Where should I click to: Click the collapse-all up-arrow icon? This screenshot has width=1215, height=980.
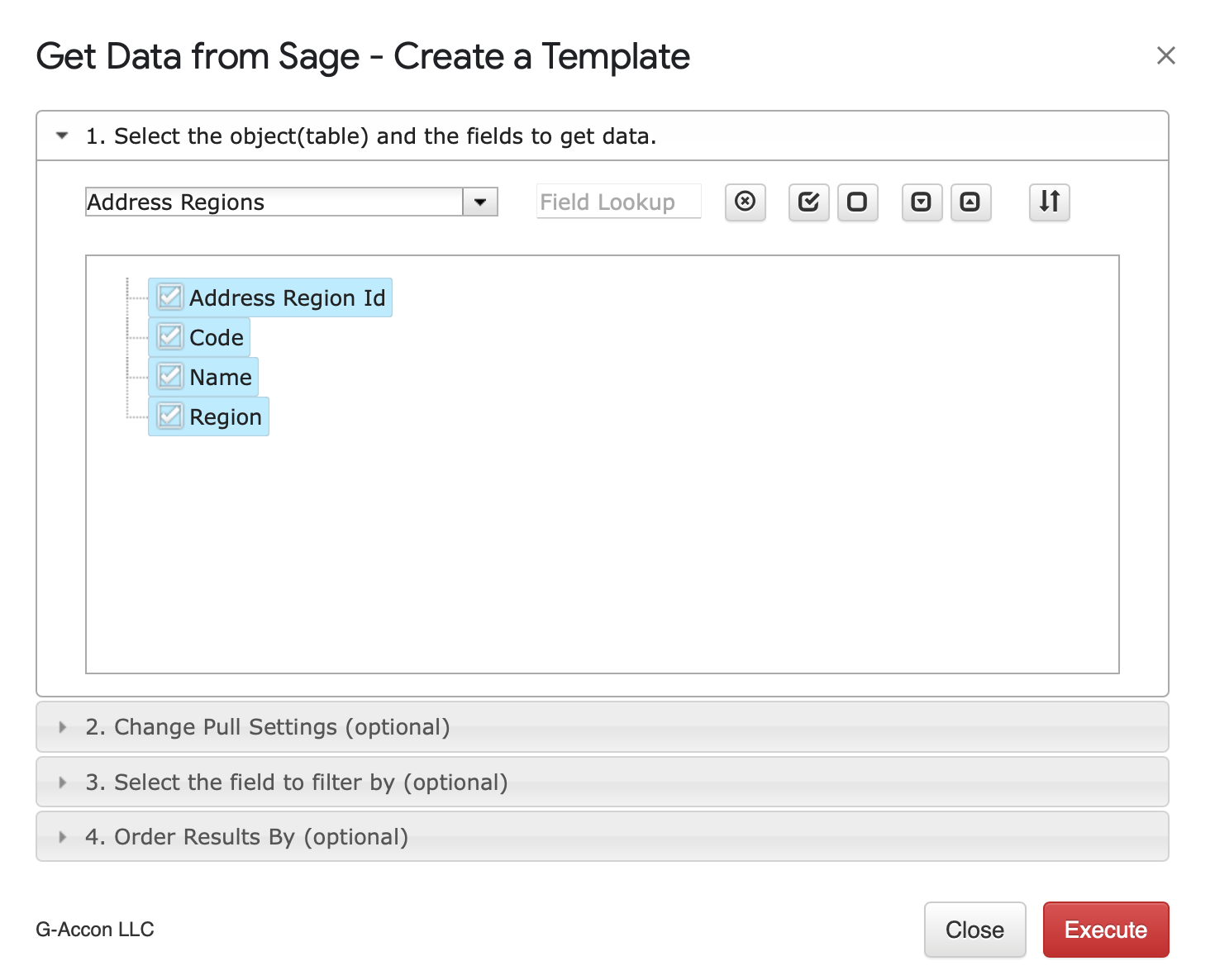click(x=971, y=202)
